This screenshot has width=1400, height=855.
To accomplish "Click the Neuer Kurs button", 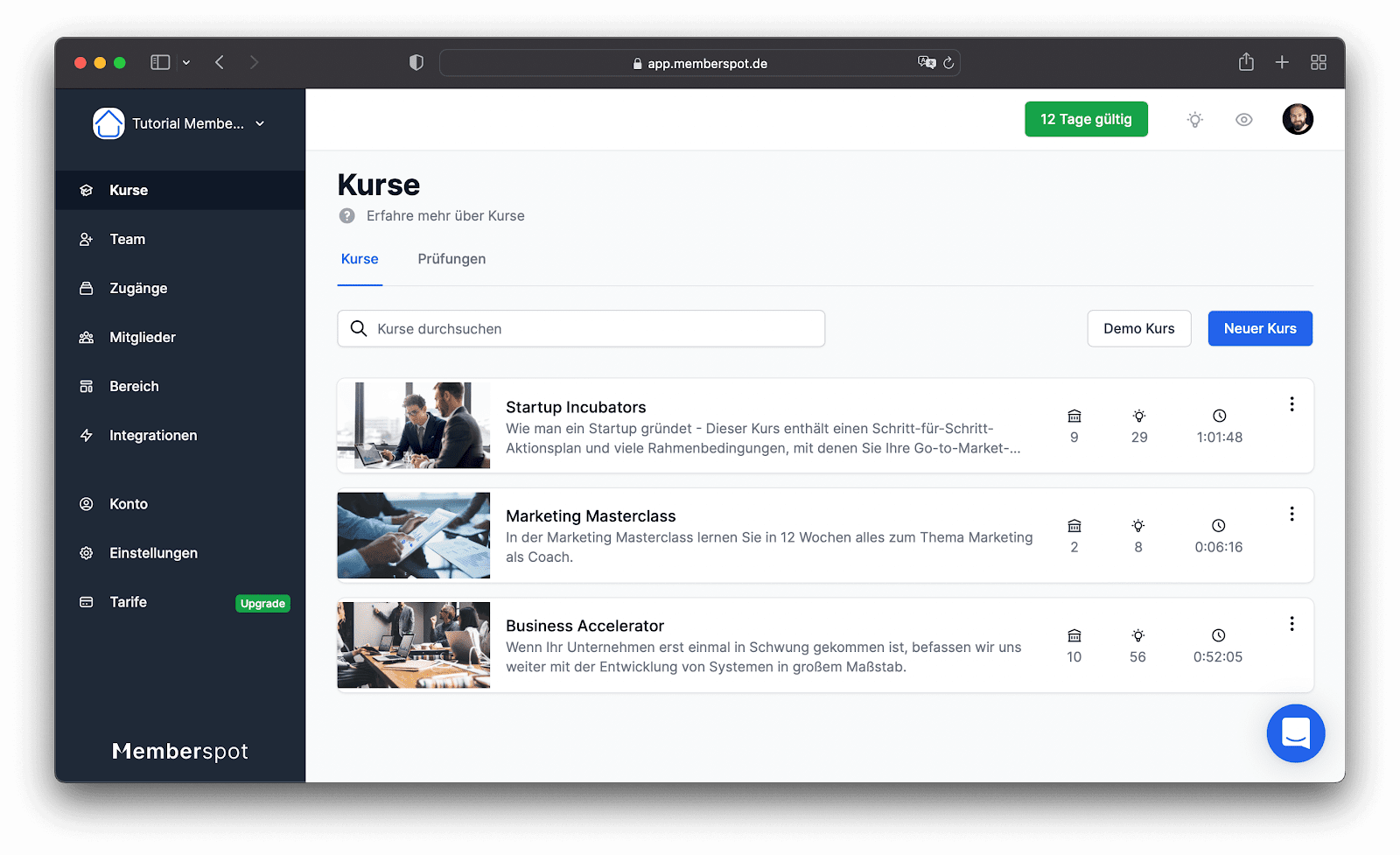I will [1260, 328].
